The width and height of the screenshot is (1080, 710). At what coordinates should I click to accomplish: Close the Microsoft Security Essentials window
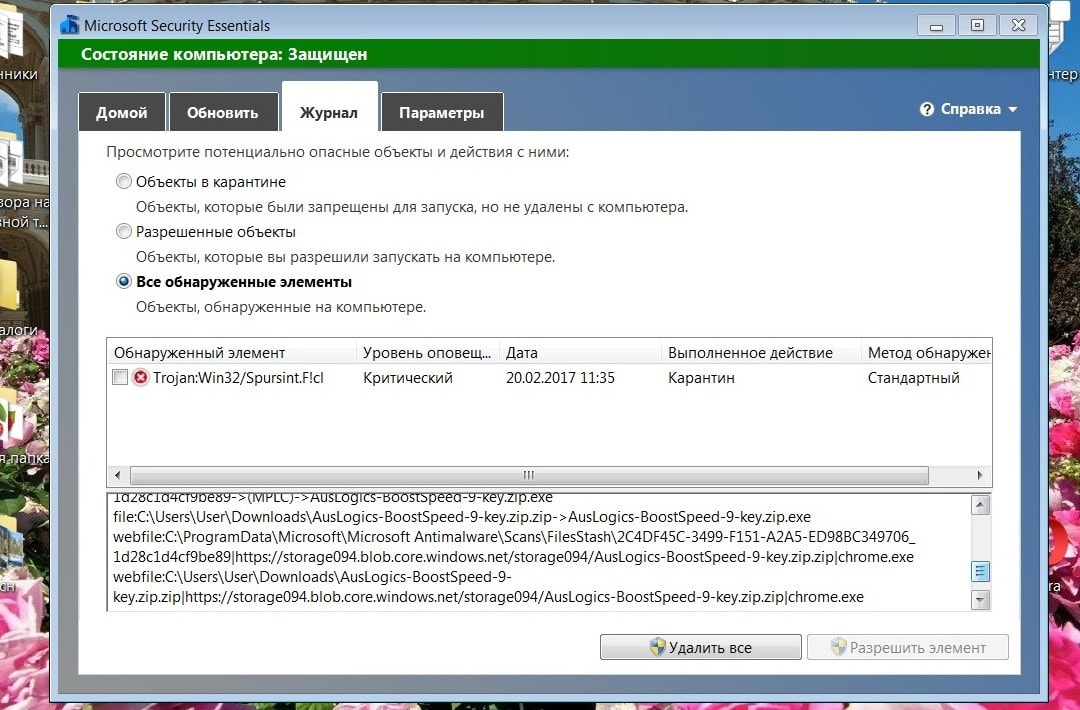coord(1018,25)
